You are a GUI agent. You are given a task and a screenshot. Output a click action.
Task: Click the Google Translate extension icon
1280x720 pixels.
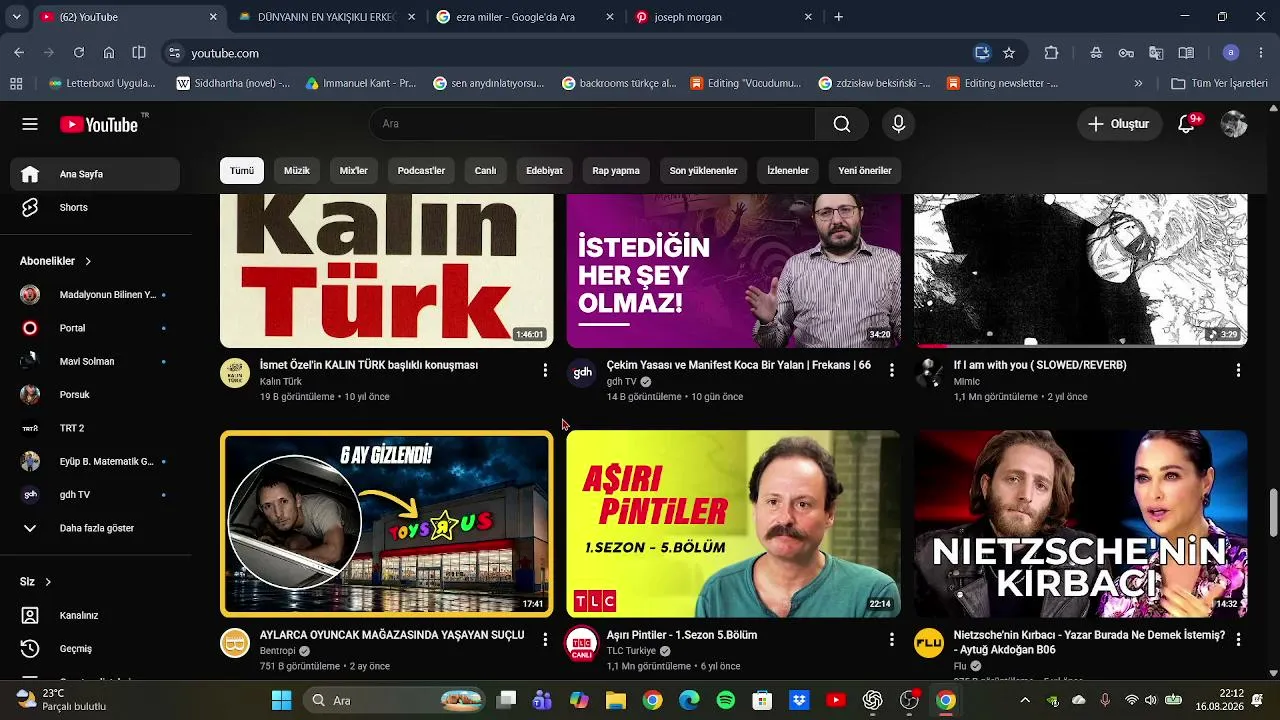click(1156, 53)
